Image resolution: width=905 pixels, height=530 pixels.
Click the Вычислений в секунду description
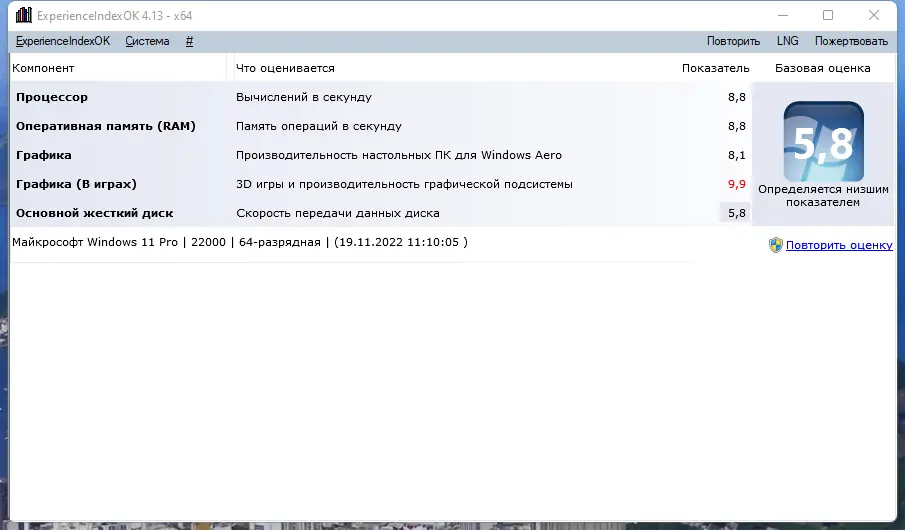coord(304,97)
